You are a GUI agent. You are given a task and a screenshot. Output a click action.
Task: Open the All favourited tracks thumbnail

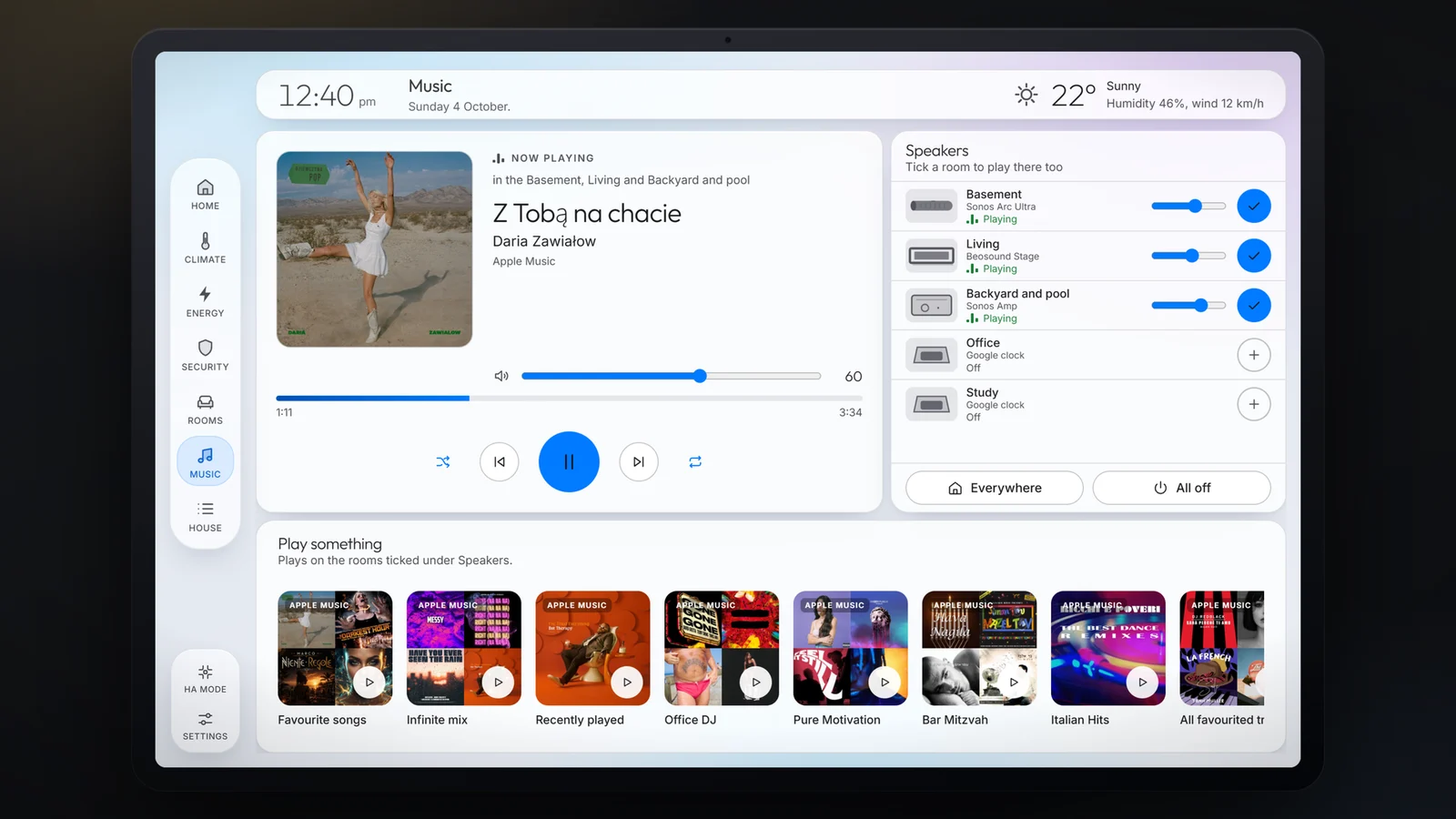pyautogui.click(x=1222, y=648)
